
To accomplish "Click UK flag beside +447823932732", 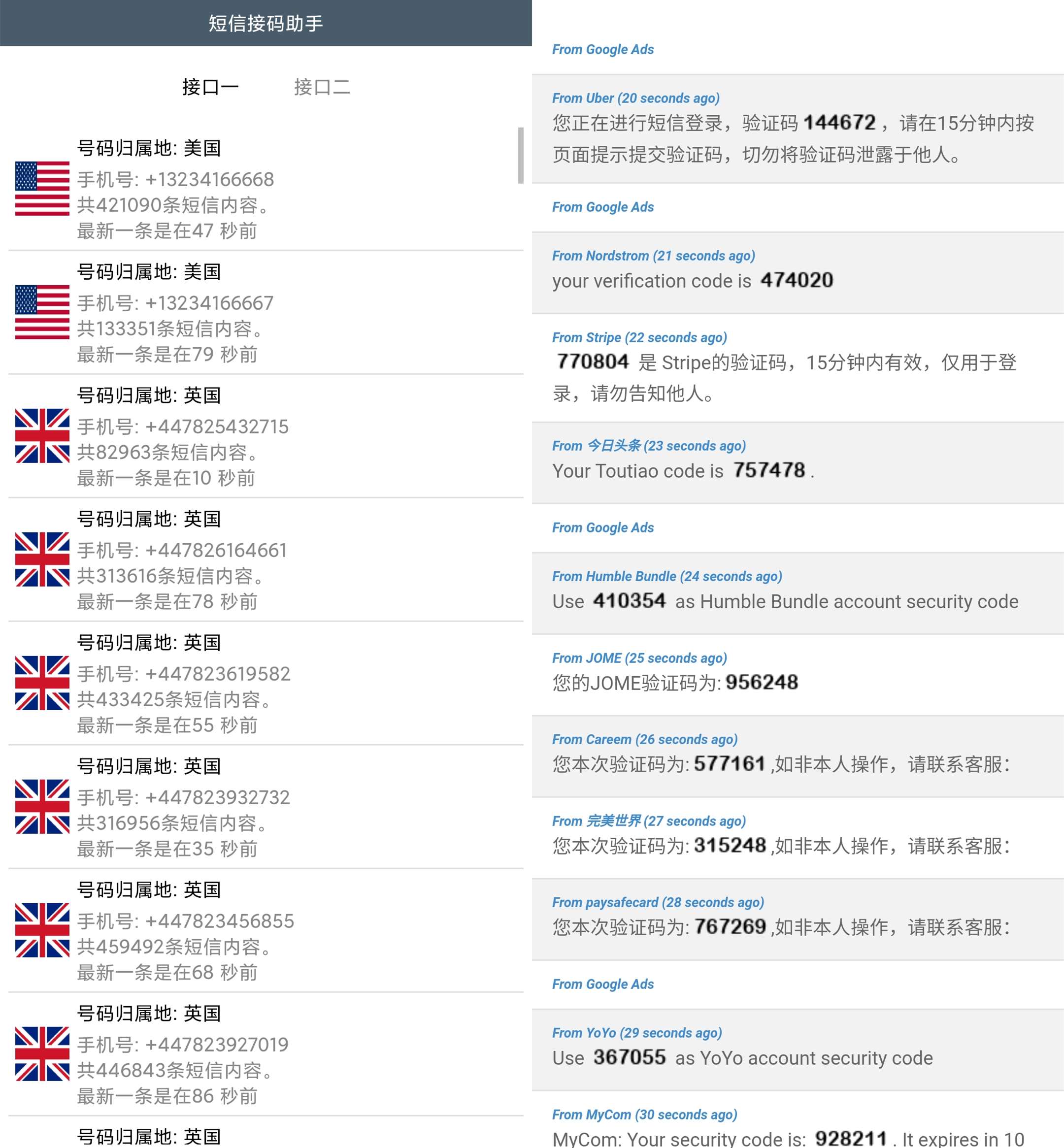I will (x=42, y=807).
